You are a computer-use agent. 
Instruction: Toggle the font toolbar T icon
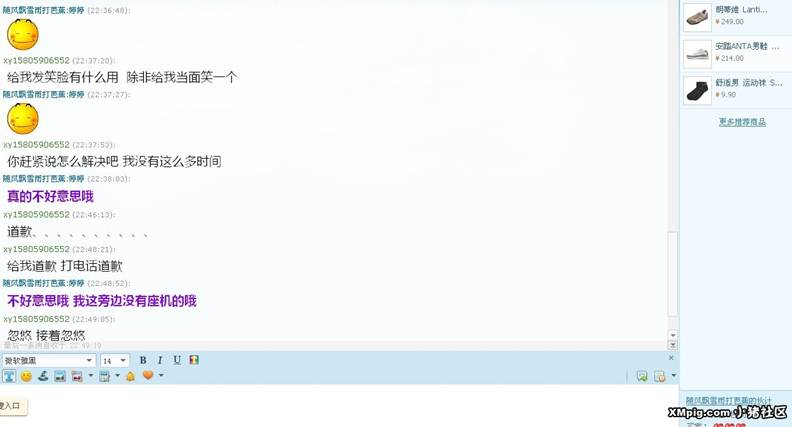coord(9,376)
